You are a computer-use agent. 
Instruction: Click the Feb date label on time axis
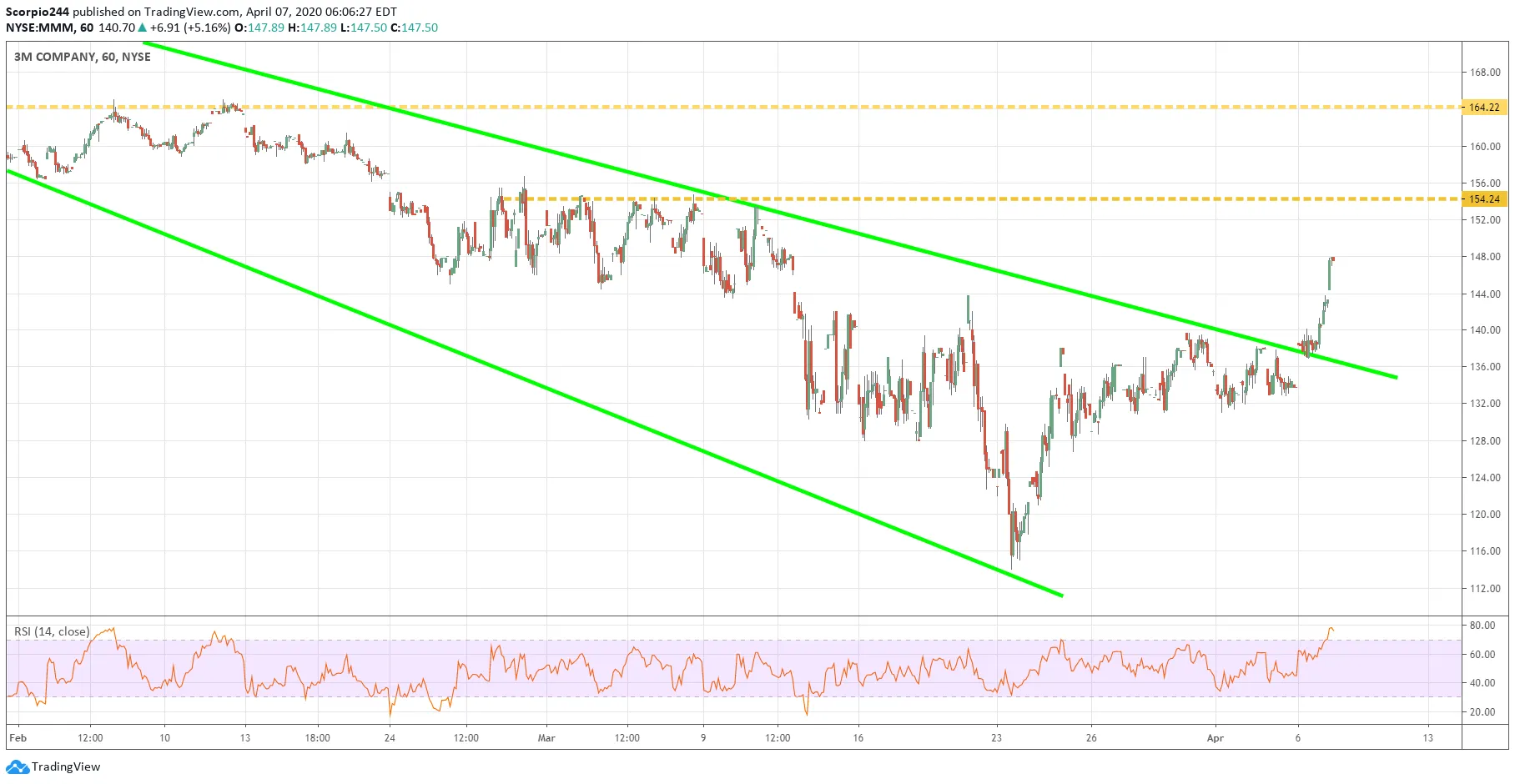pos(18,738)
